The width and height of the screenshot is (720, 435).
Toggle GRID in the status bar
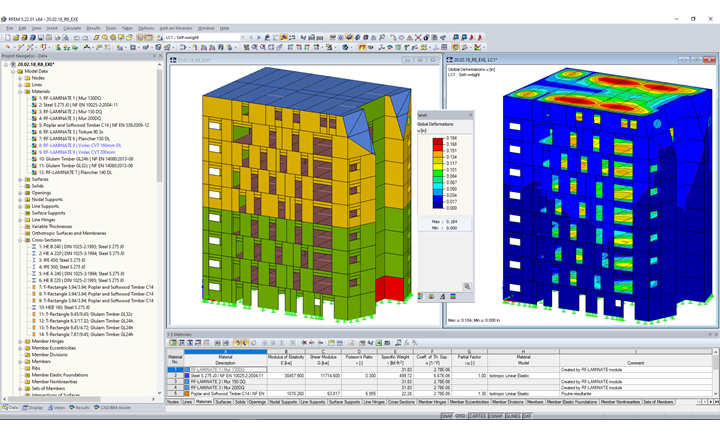pyautogui.click(x=460, y=416)
